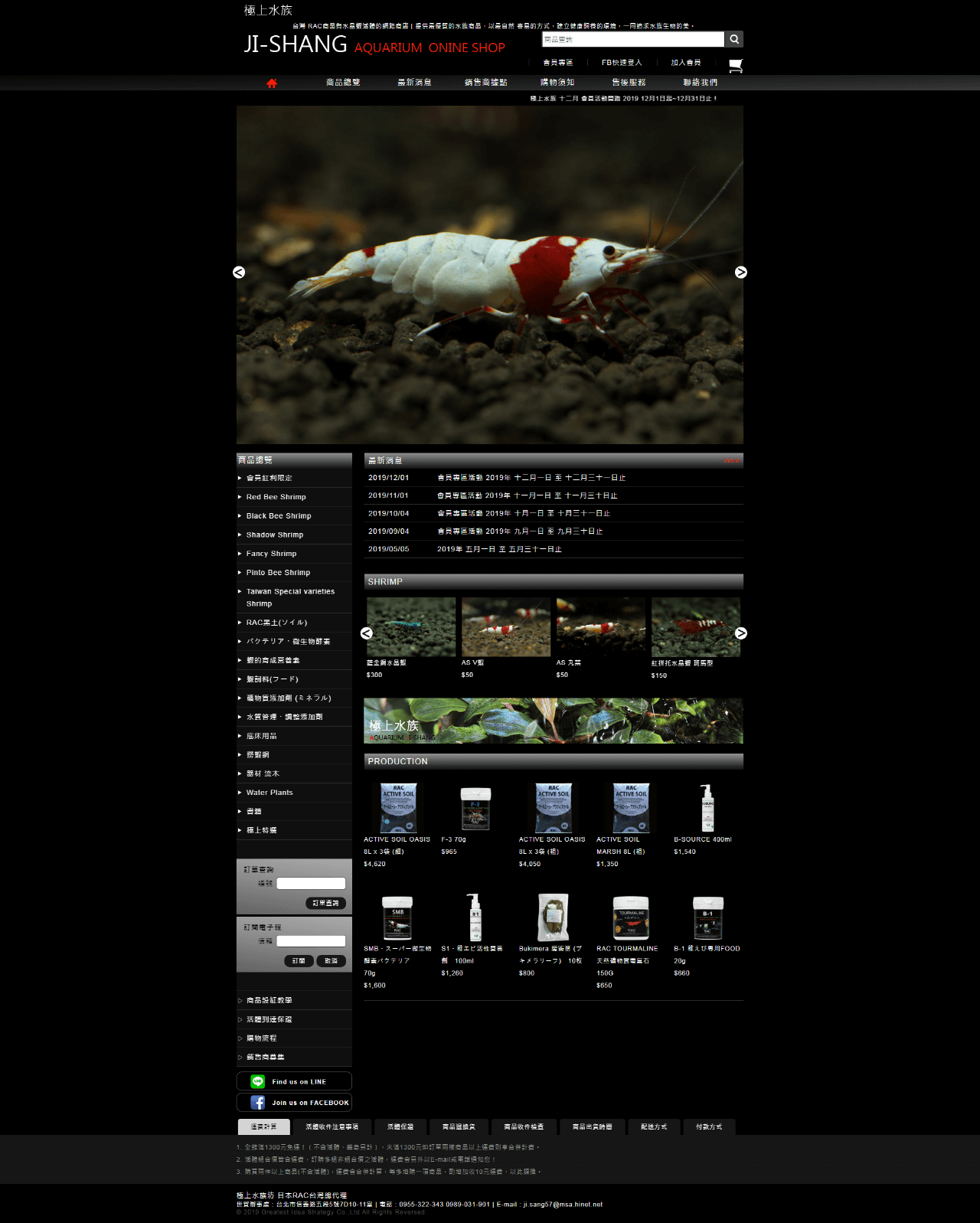
Task: Open the shopping cart icon
Action: click(736, 65)
